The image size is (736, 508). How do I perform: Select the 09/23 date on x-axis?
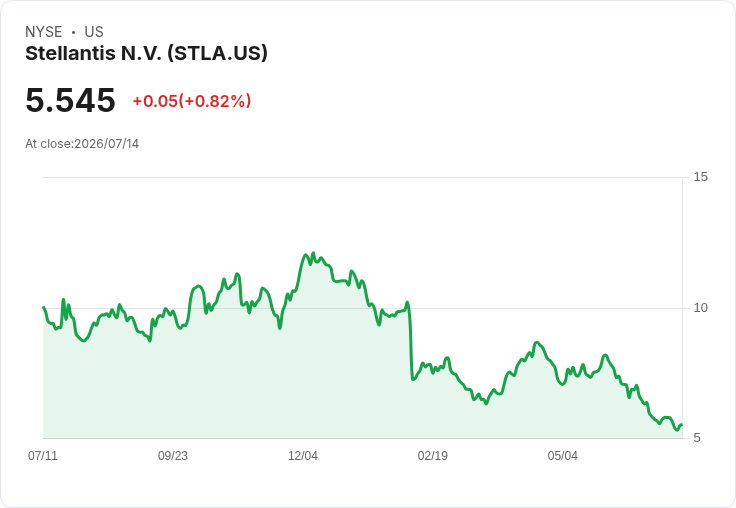173,456
